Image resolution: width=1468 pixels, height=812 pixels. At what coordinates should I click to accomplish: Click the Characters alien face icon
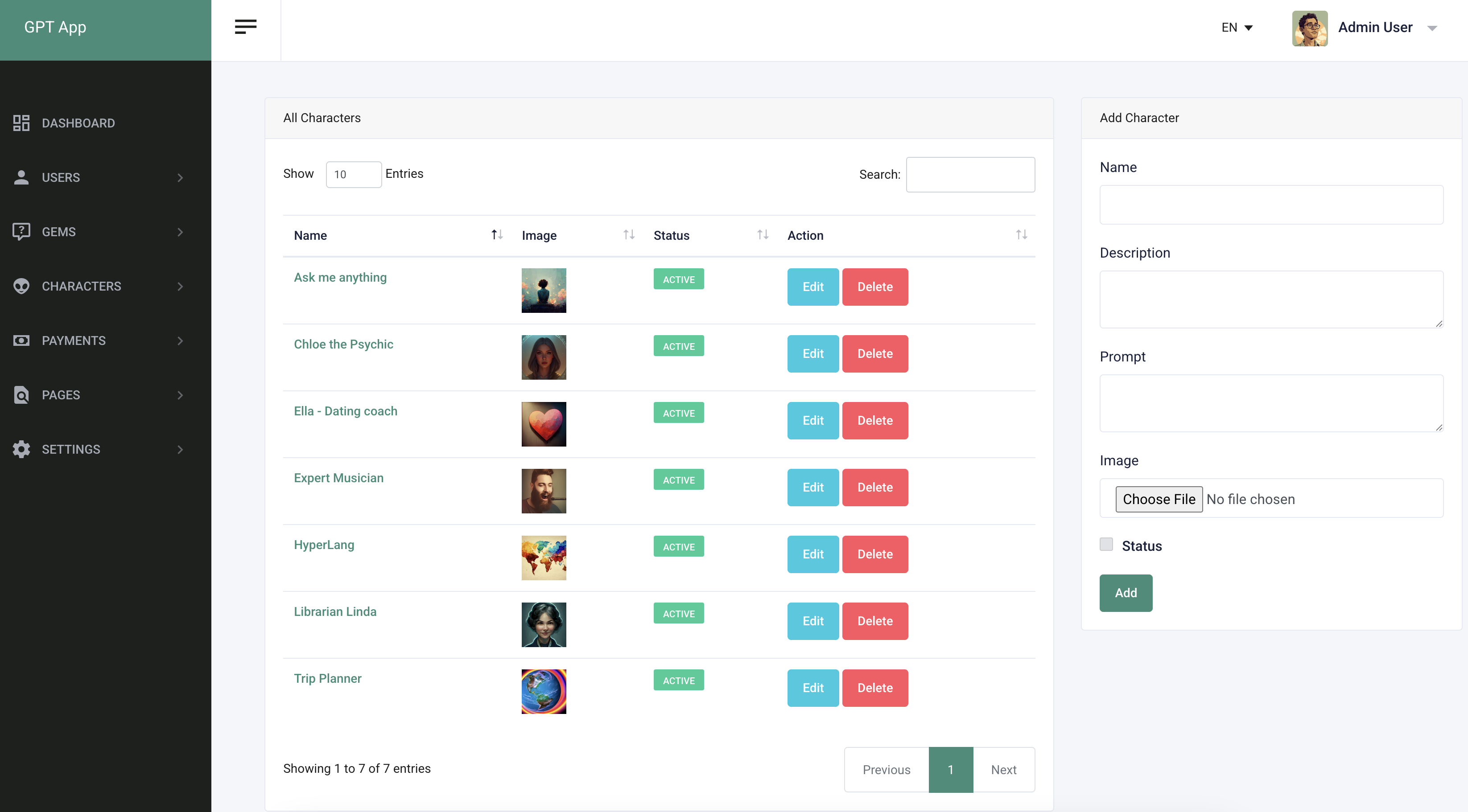[x=21, y=286]
